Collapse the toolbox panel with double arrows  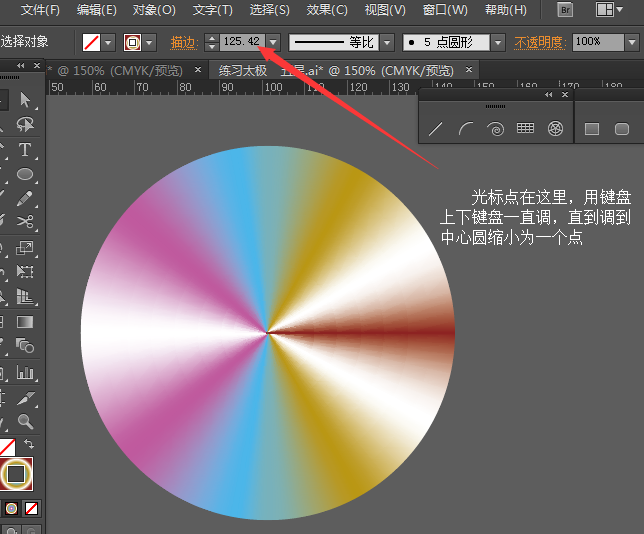[x=21, y=65]
